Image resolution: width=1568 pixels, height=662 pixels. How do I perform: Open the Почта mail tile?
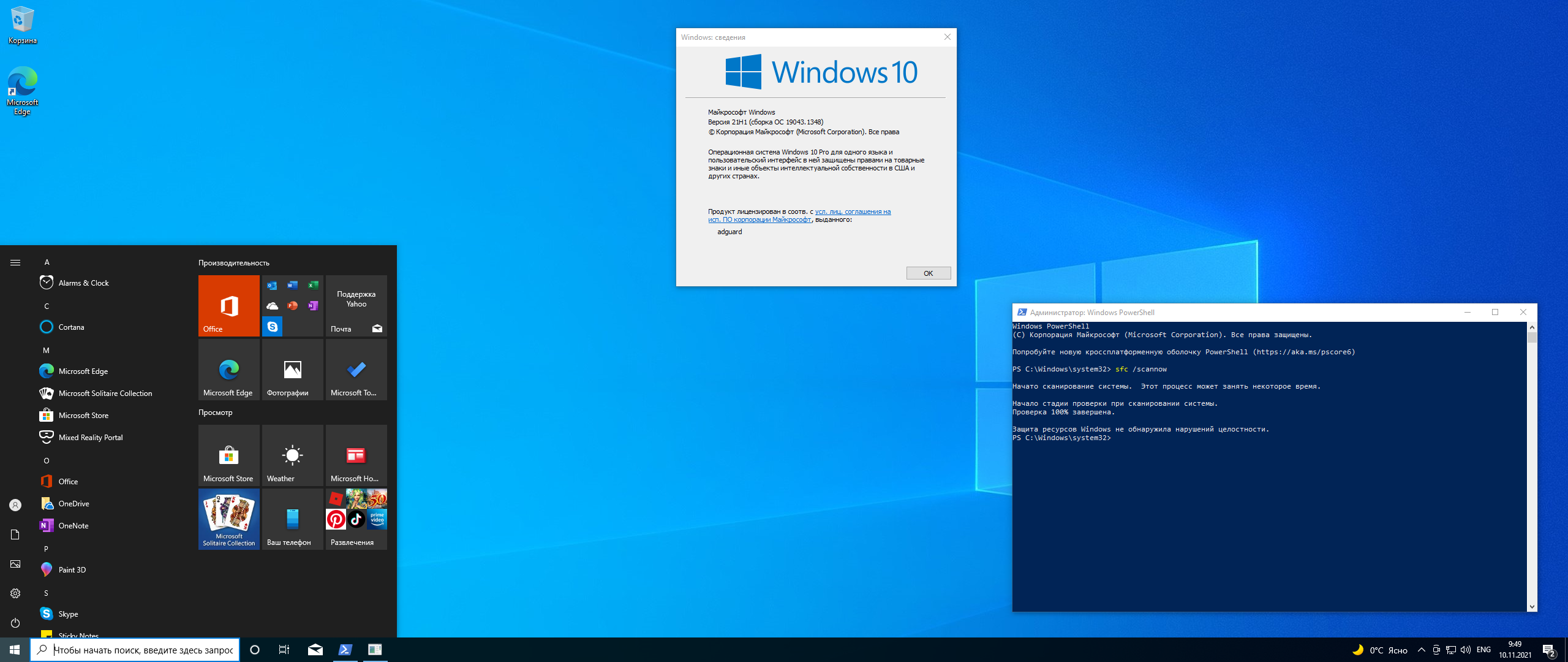pos(356,306)
